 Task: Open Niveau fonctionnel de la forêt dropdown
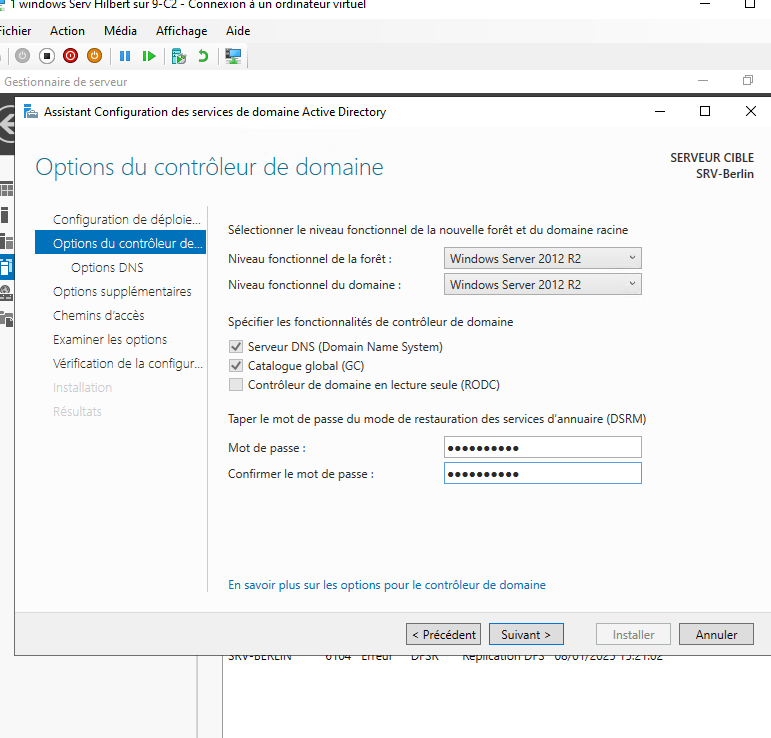point(542,259)
